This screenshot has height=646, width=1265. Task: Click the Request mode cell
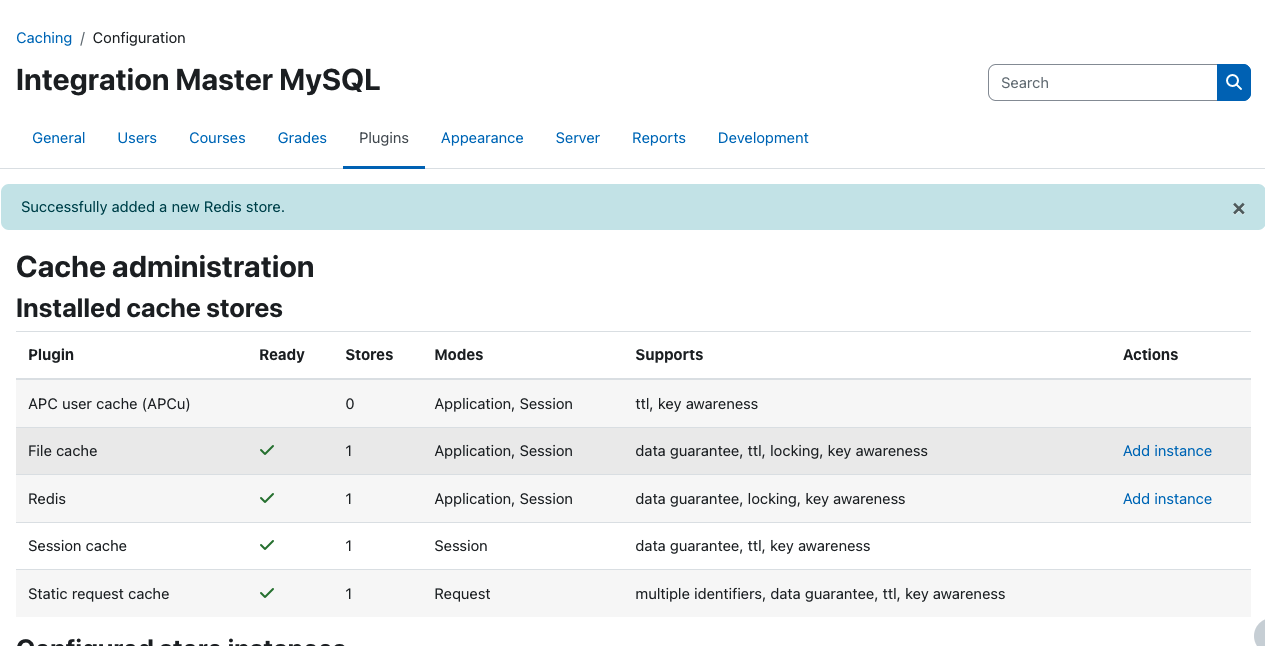462,594
